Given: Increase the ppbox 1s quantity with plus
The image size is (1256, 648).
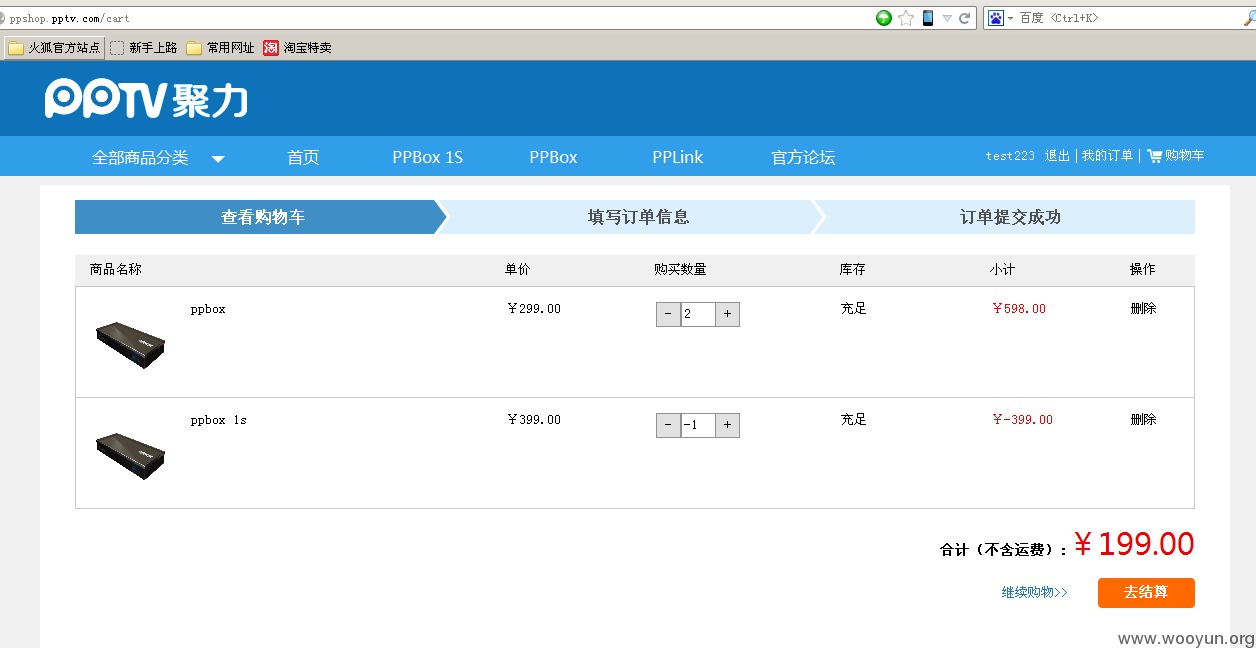Looking at the screenshot, I should coord(727,426).
